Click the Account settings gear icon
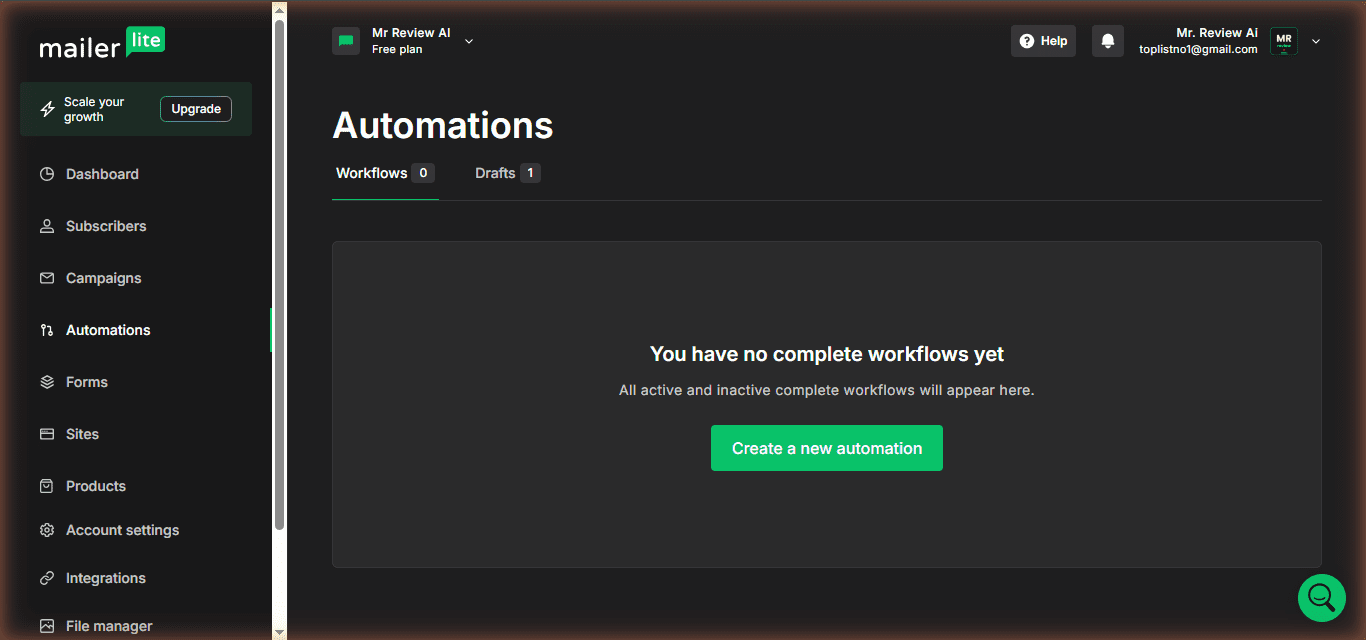Screen dimensions: 1366x640 [x=47, y=530]
